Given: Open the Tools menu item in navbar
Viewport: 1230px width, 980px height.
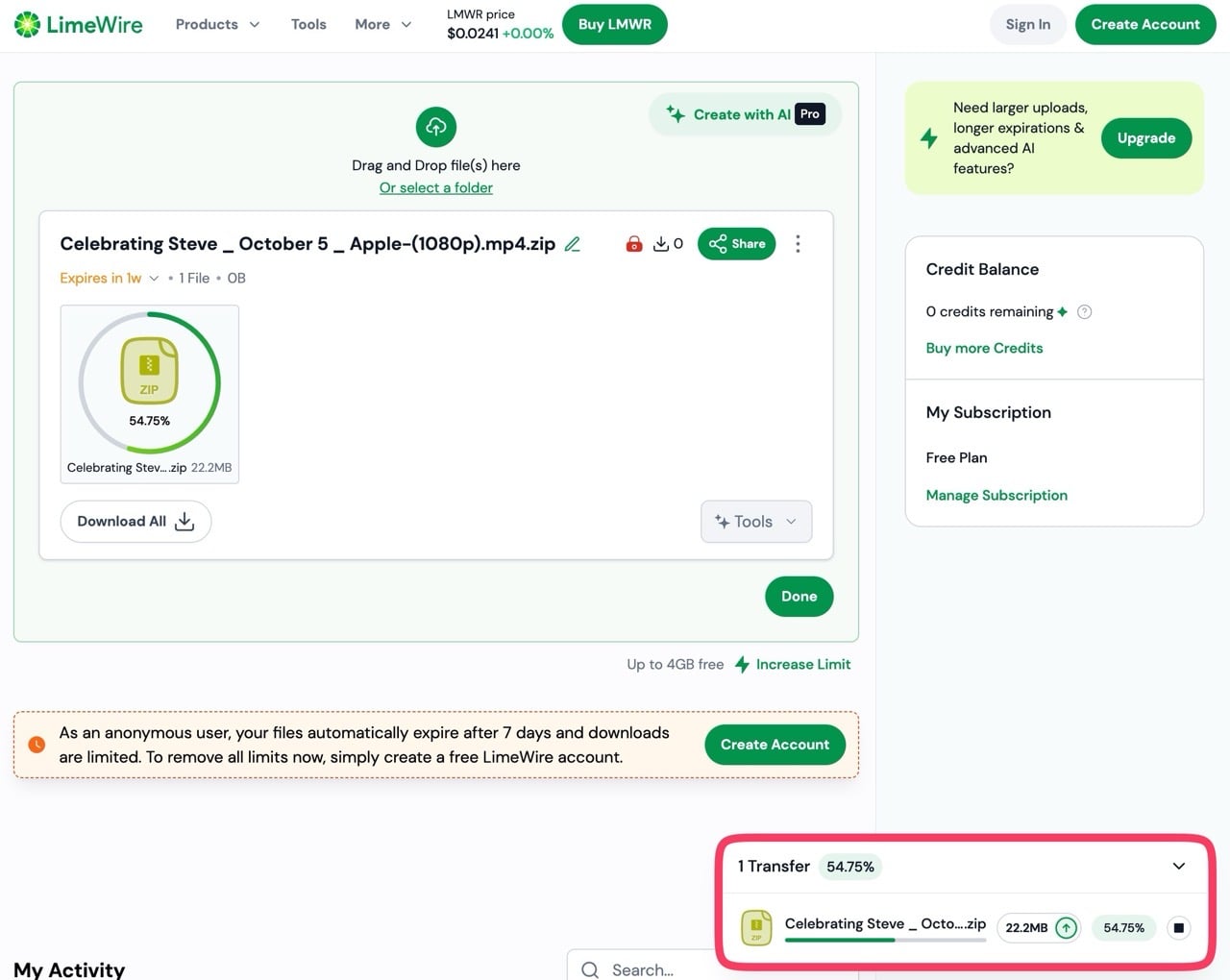Looking at the screenshot, I should 308,24.
